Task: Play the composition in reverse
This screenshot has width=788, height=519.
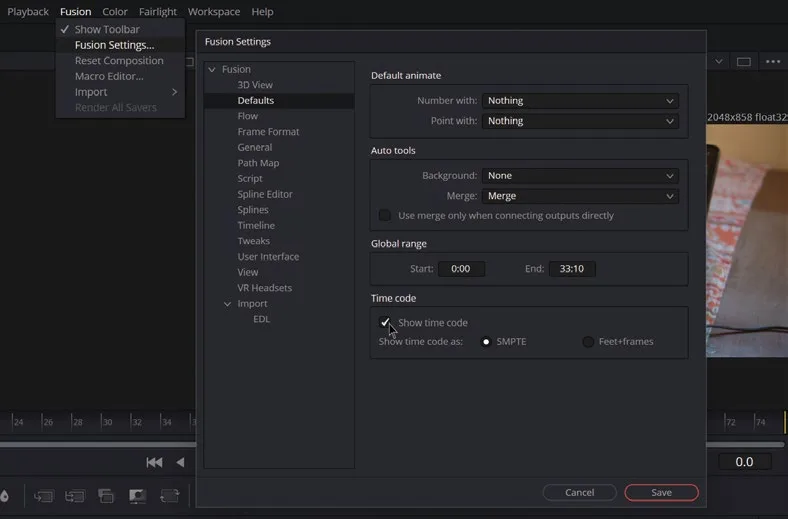Action: click(180, 462)
